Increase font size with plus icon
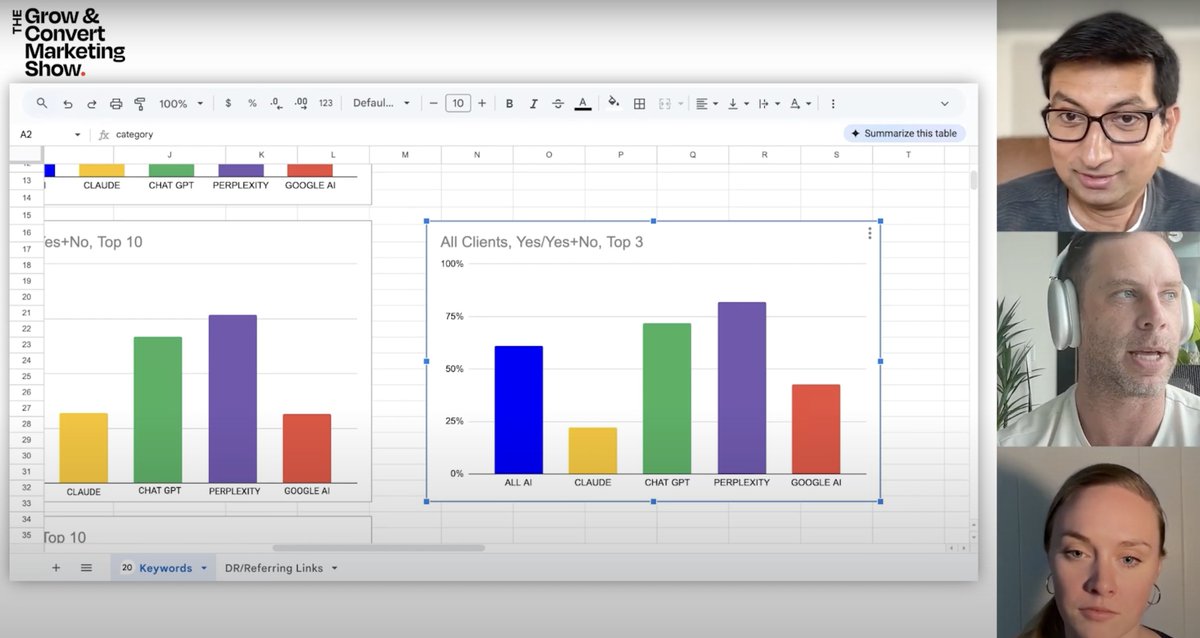Viewport: 1200px width, 638px height. pos(482,103)
